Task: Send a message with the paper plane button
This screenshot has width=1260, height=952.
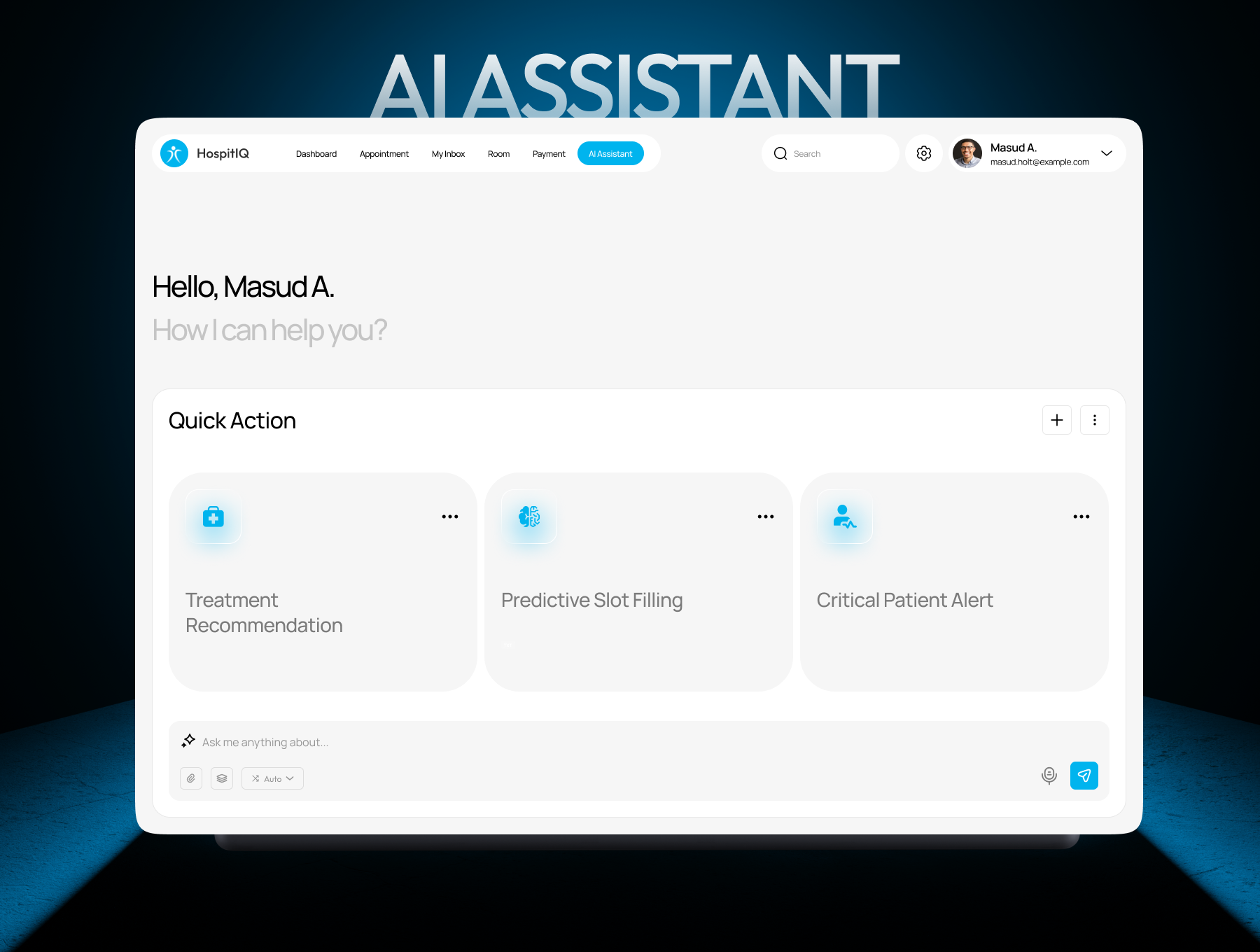Action: point(1084,776)
